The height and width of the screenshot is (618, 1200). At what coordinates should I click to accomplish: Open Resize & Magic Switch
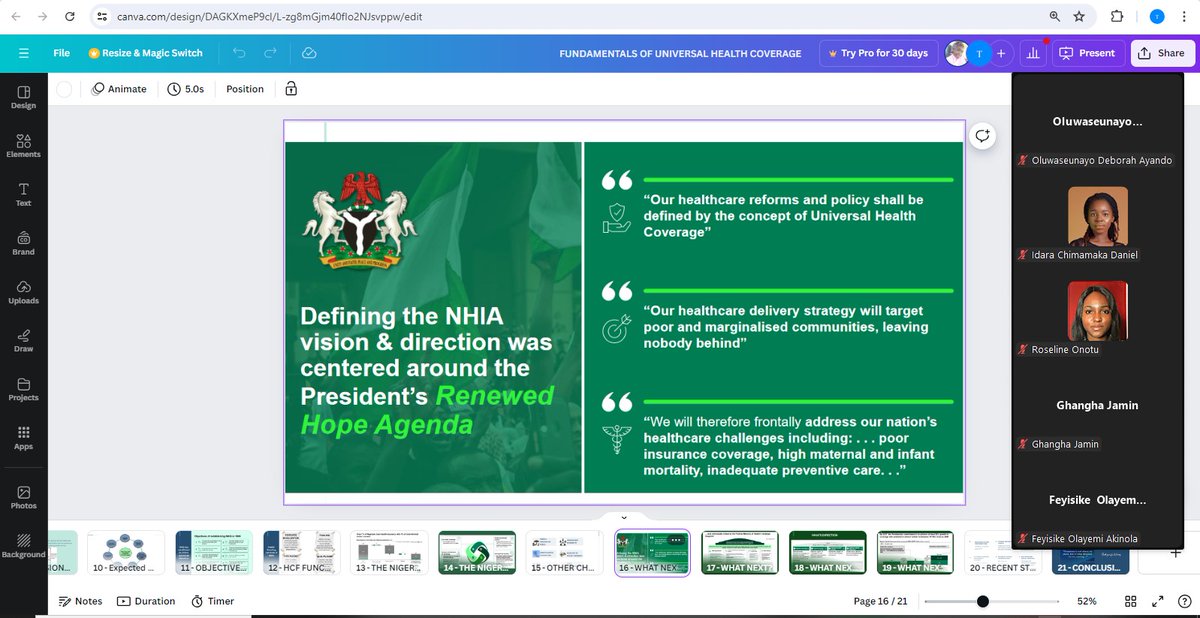[x=146, y=53]
